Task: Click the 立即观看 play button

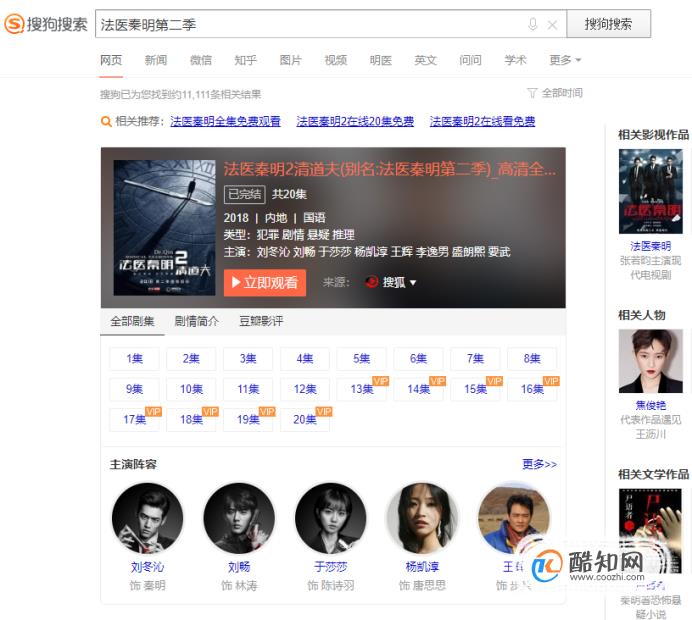Action: pos(265,282)
